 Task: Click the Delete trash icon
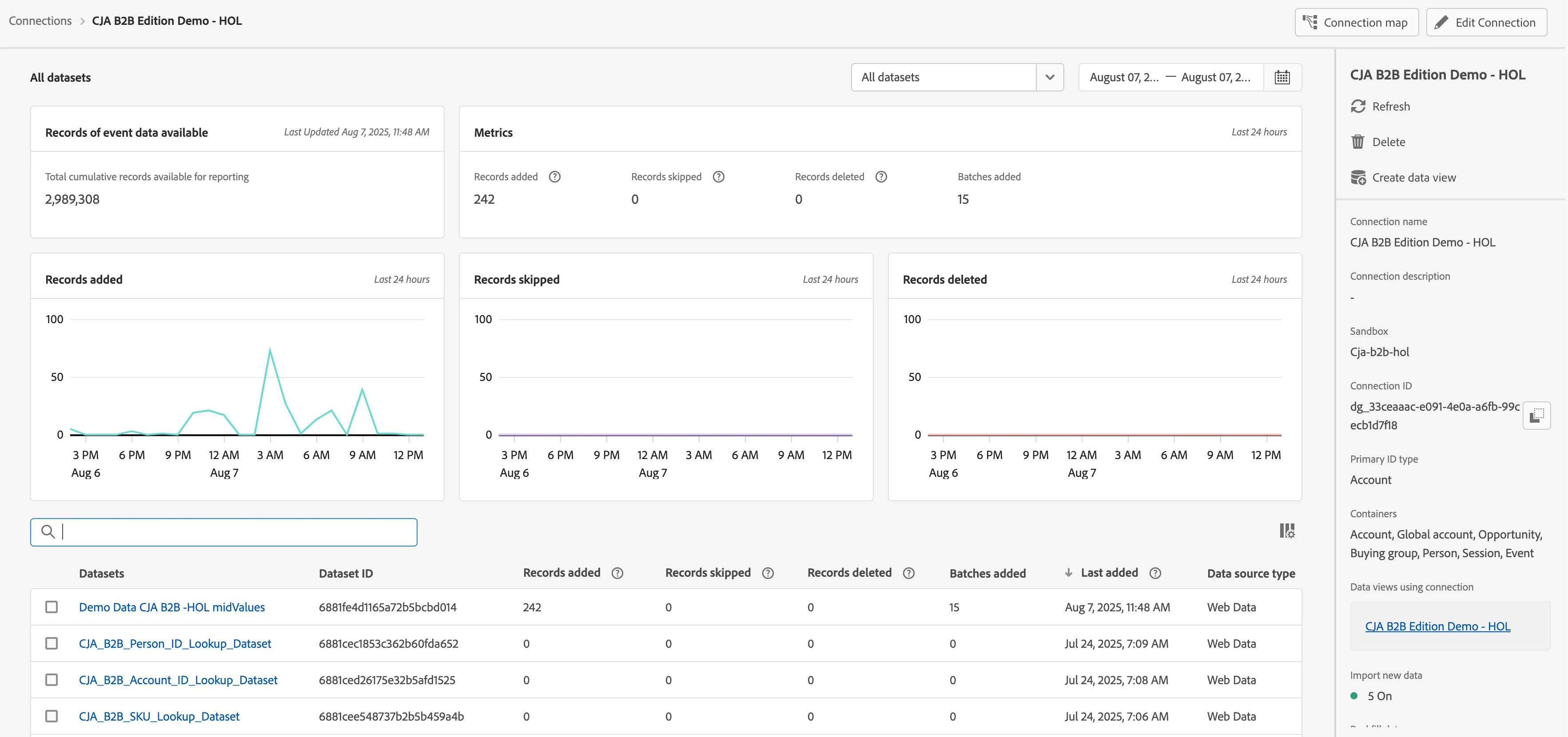(1358, 142)
